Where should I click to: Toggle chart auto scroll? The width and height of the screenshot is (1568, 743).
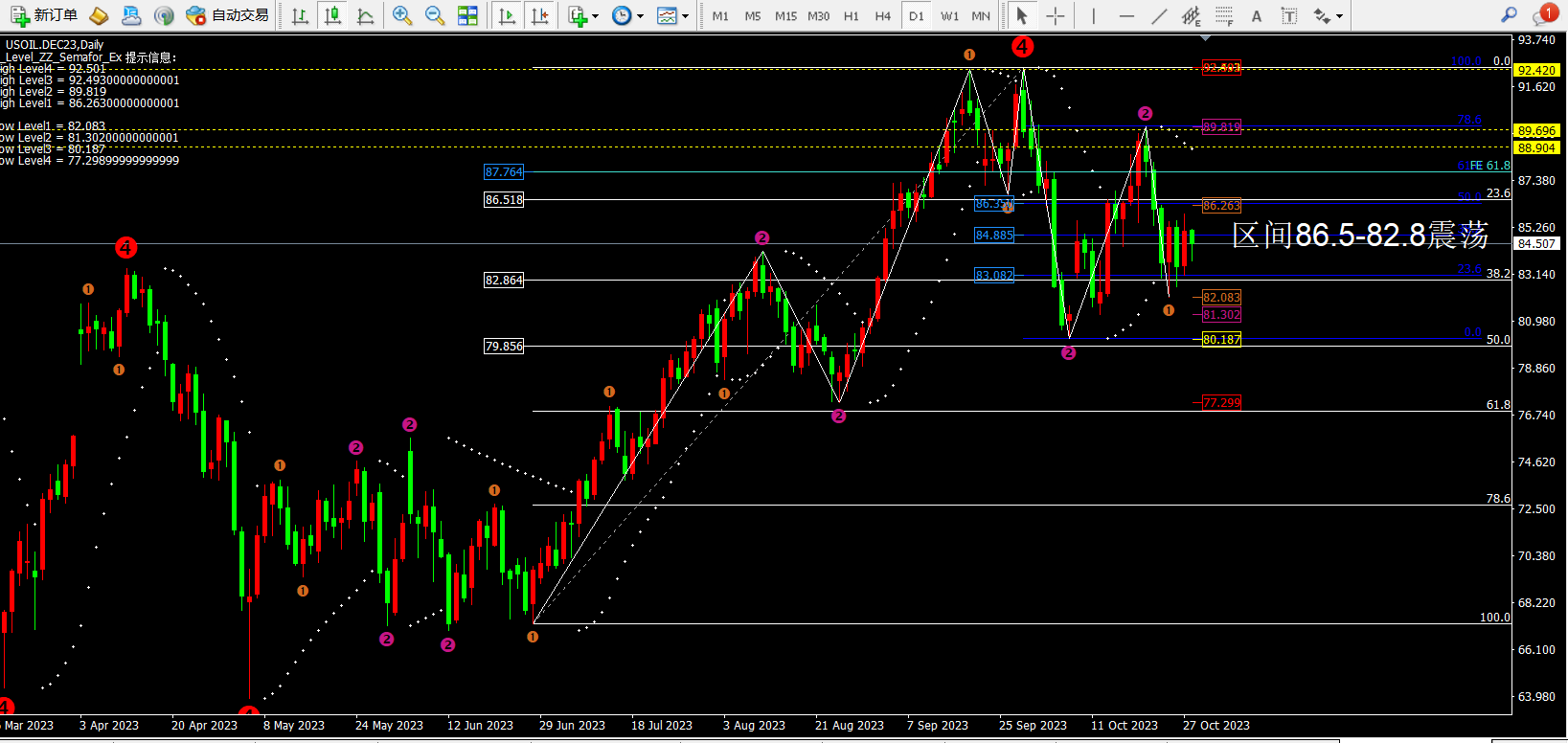point(507,15)
